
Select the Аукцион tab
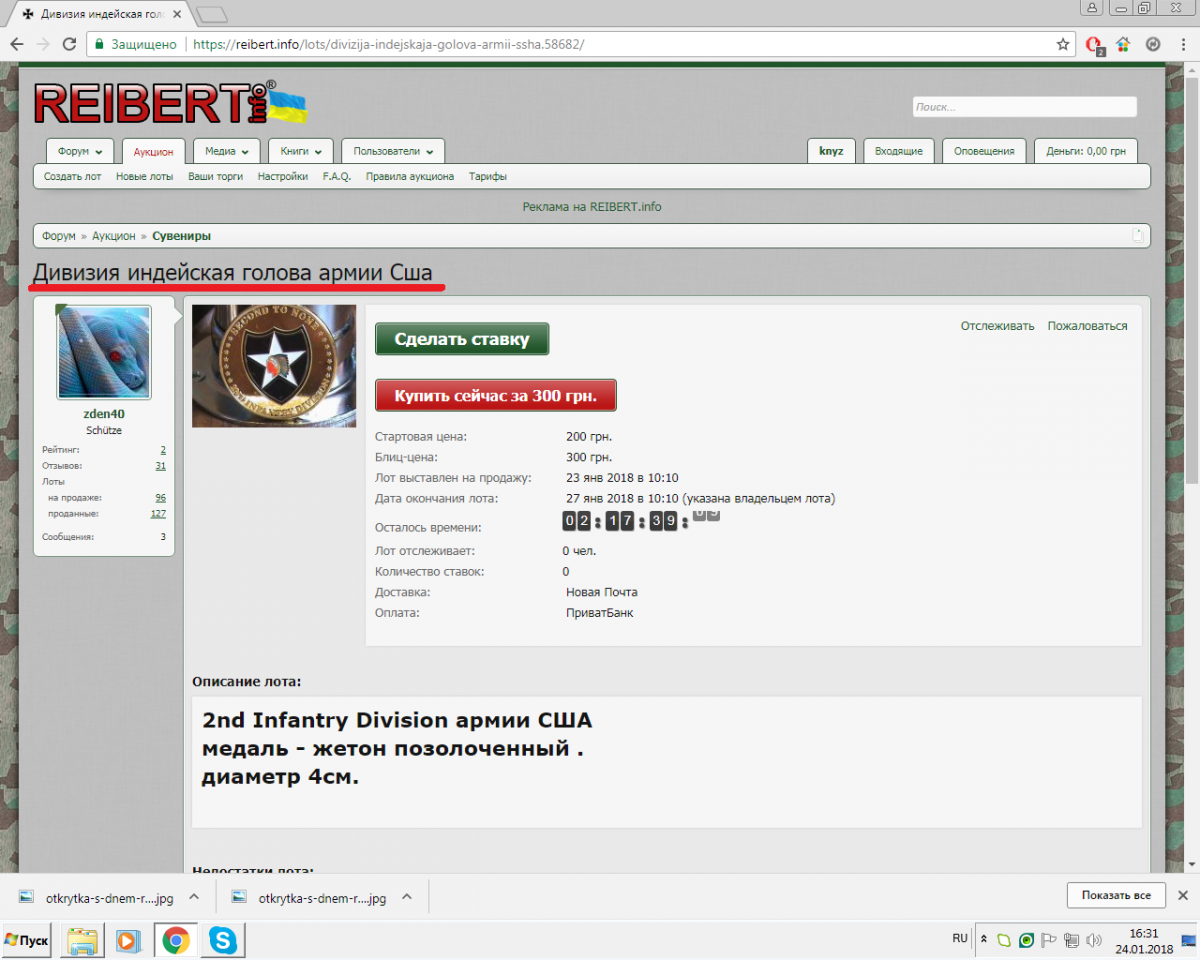[154, 152]
